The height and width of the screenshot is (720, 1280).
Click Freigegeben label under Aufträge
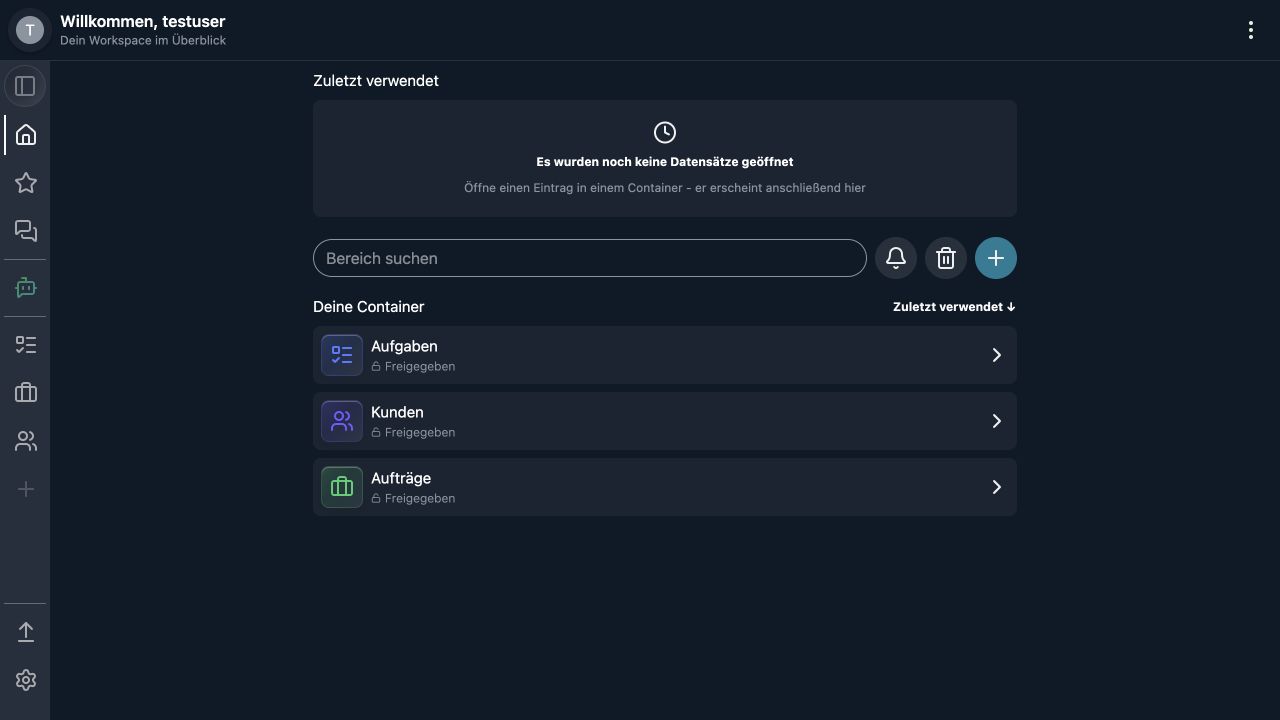coord(420,499)
